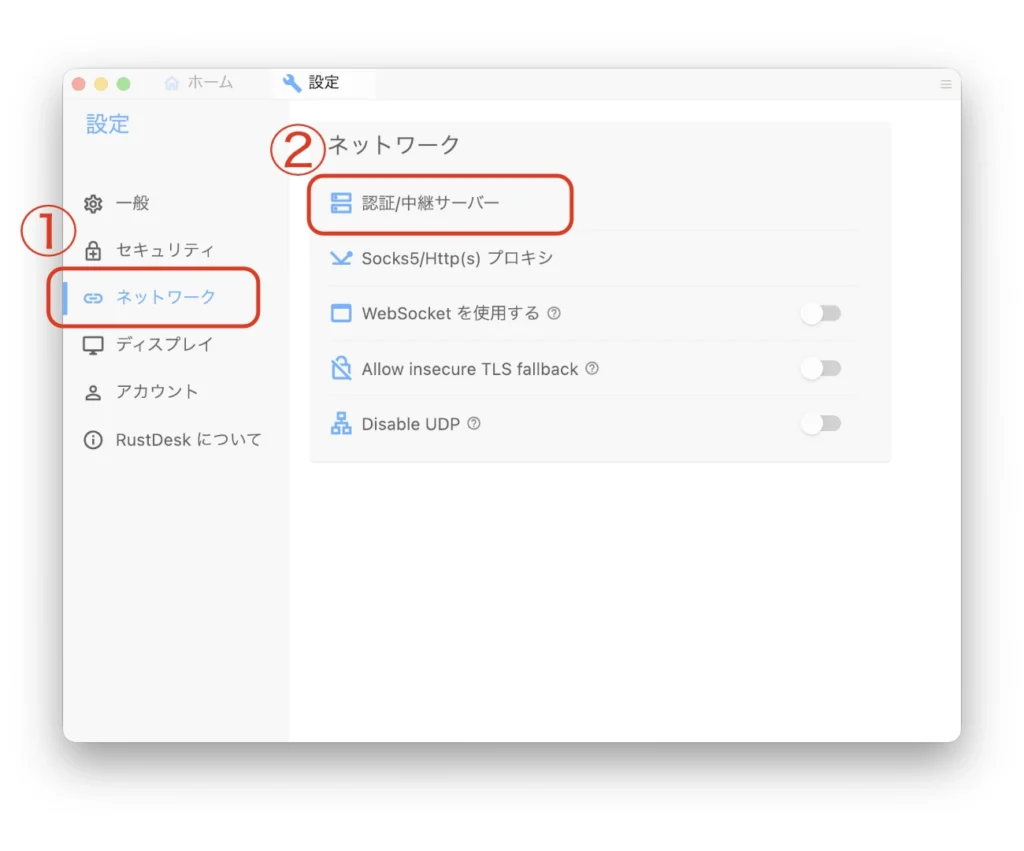Image resolution: width=1024 pixels, height=851 pixels.
Task: Click help icon next to WebSocket を使用する
Action: click(x=554, y=314)
